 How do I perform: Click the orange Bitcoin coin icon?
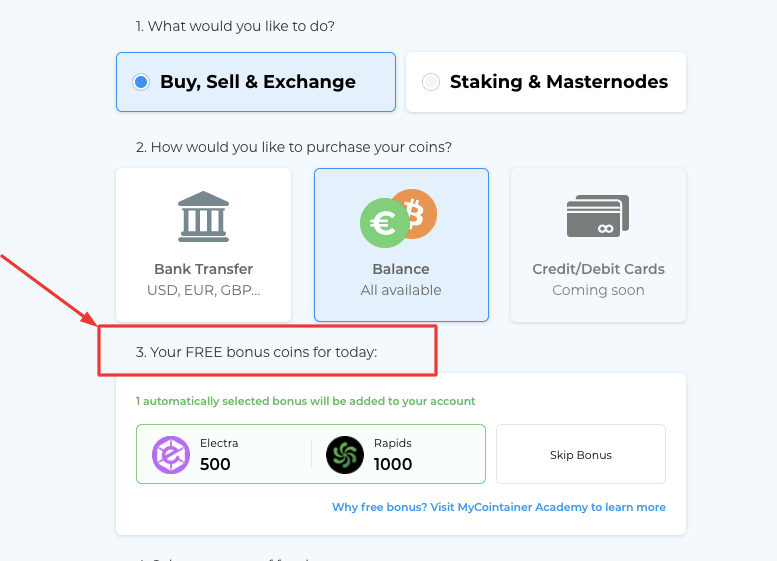[419, 211]
